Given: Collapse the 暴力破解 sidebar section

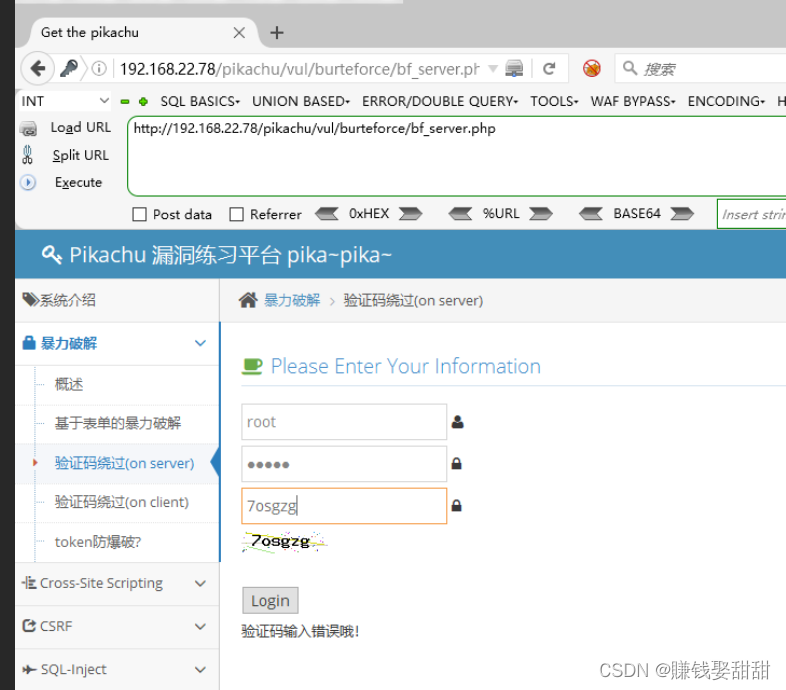Looking at the screenshot, I should tap(201, 343).
